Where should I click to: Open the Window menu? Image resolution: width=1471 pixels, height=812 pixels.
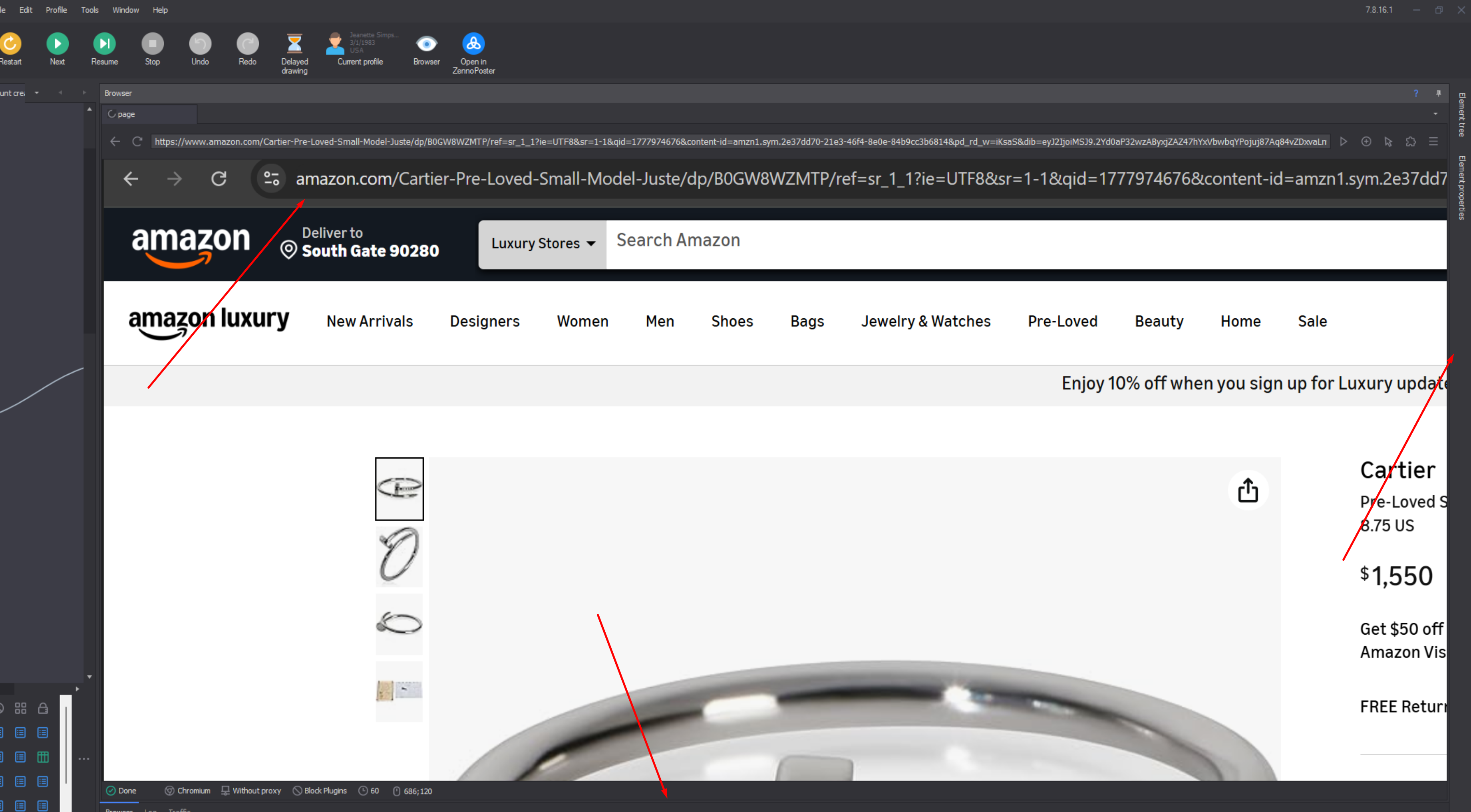pyautogui.click(x=125, y=10)
